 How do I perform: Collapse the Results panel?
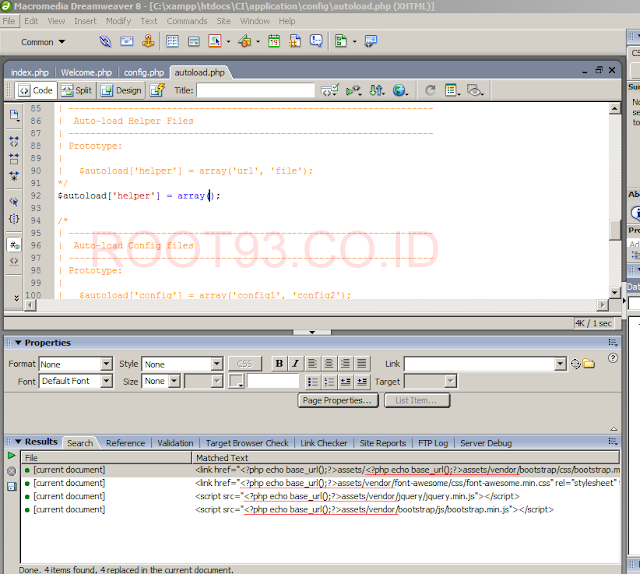[x=18, y=442]
